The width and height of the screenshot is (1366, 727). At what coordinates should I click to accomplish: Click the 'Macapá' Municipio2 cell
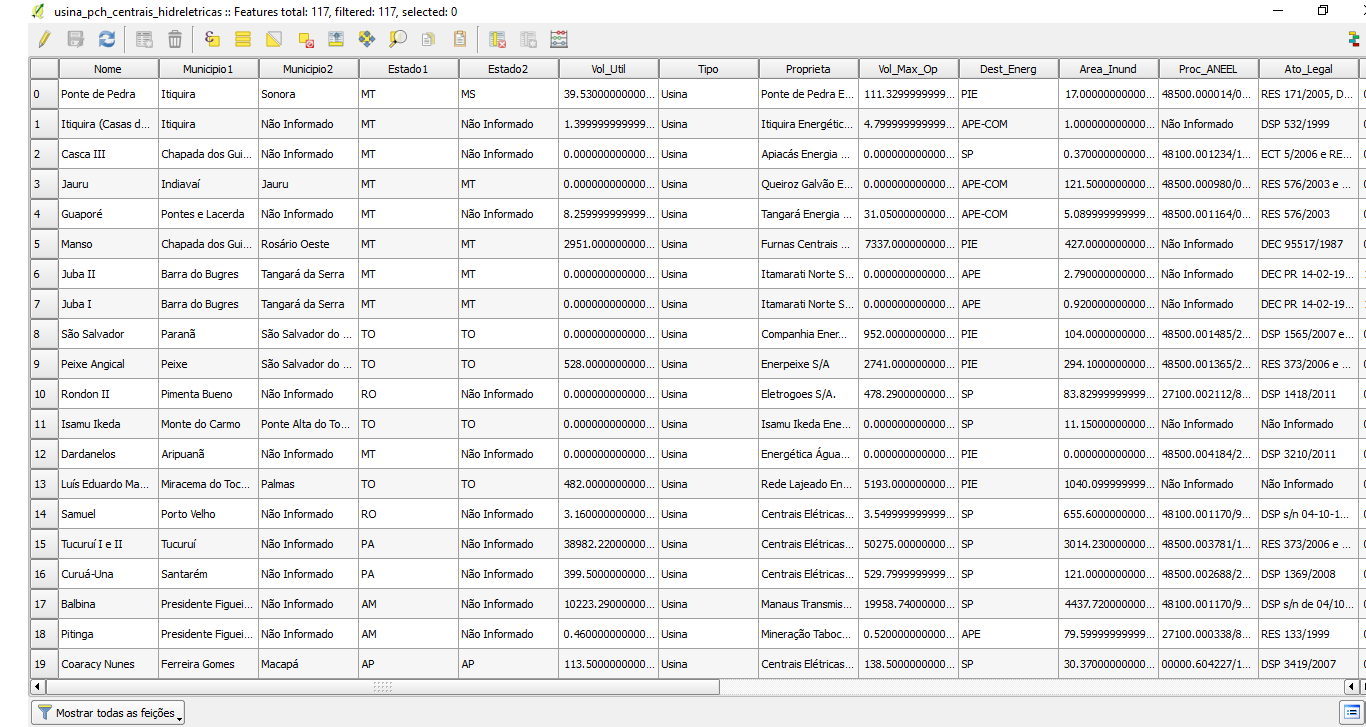tap(308, 664)
